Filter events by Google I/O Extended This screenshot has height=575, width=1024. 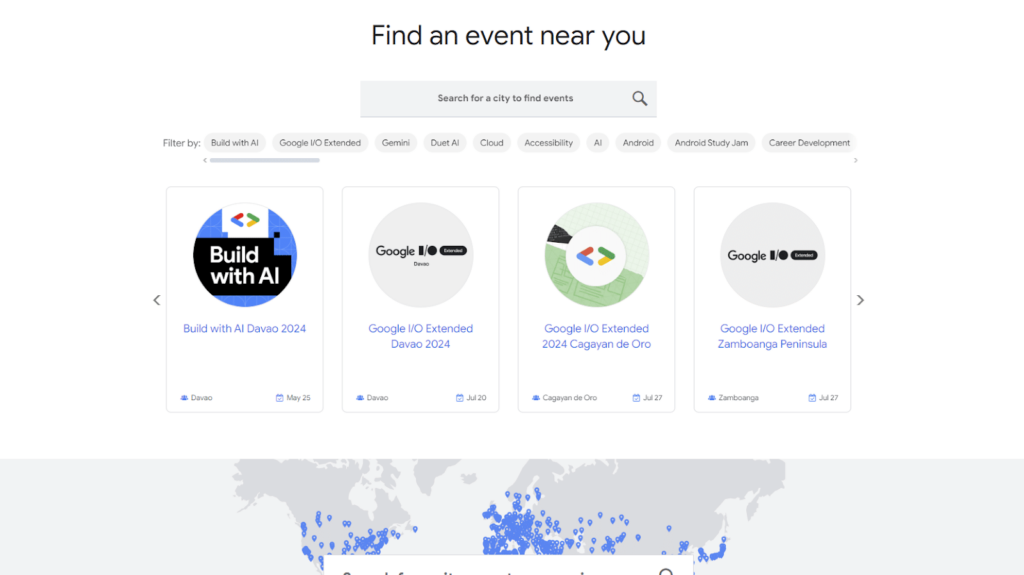pyautogui.click(x=320, y=142)
